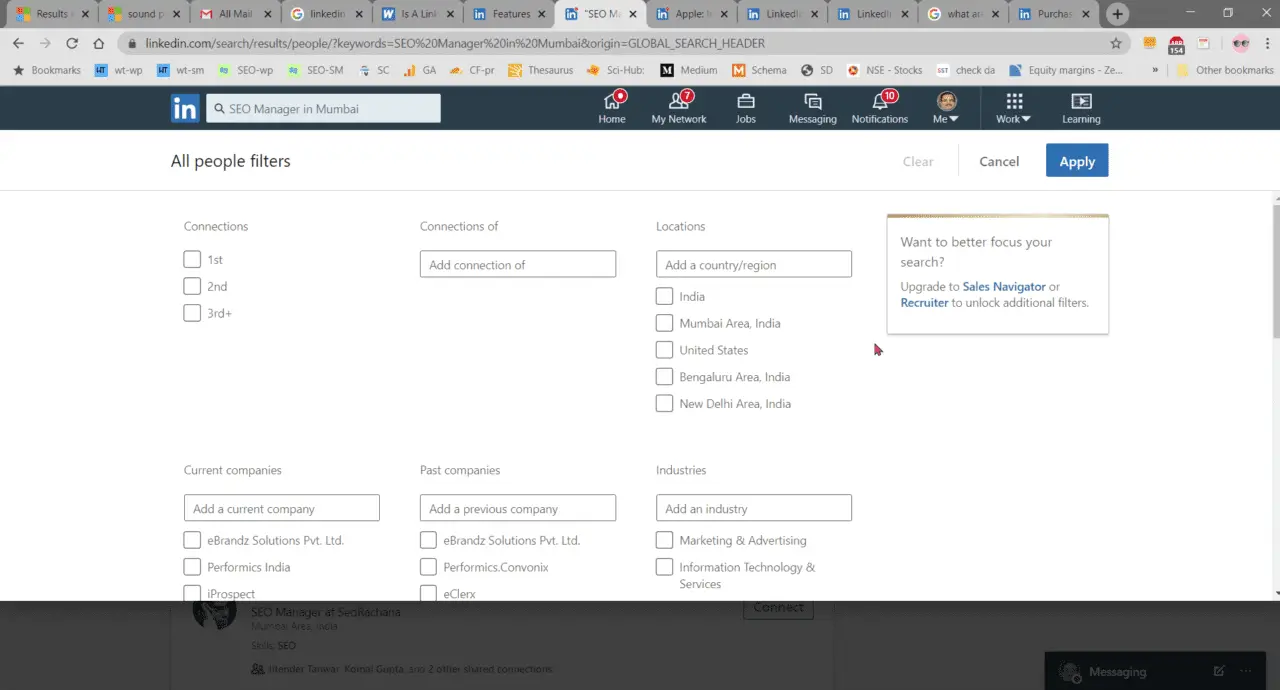Click the Add an industry field
The image size is (1280, 690).
click(754, 508)
